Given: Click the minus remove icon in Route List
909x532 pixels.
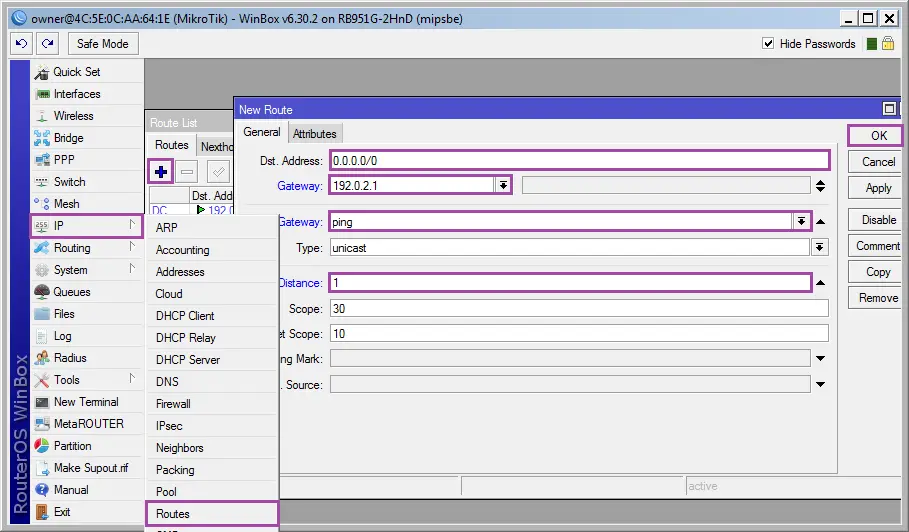Looking at the screenshot, I should [x=187, y=172].
